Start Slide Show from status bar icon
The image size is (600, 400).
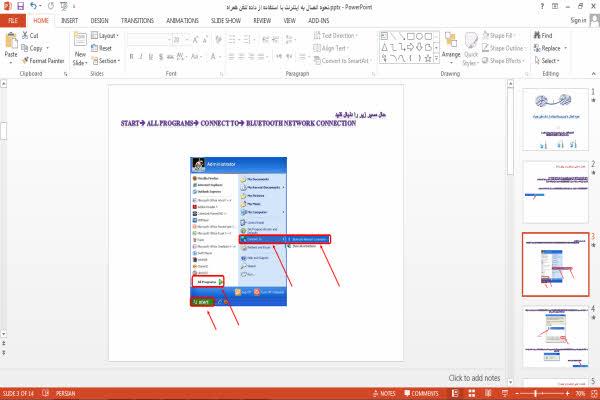pos(505,393)
